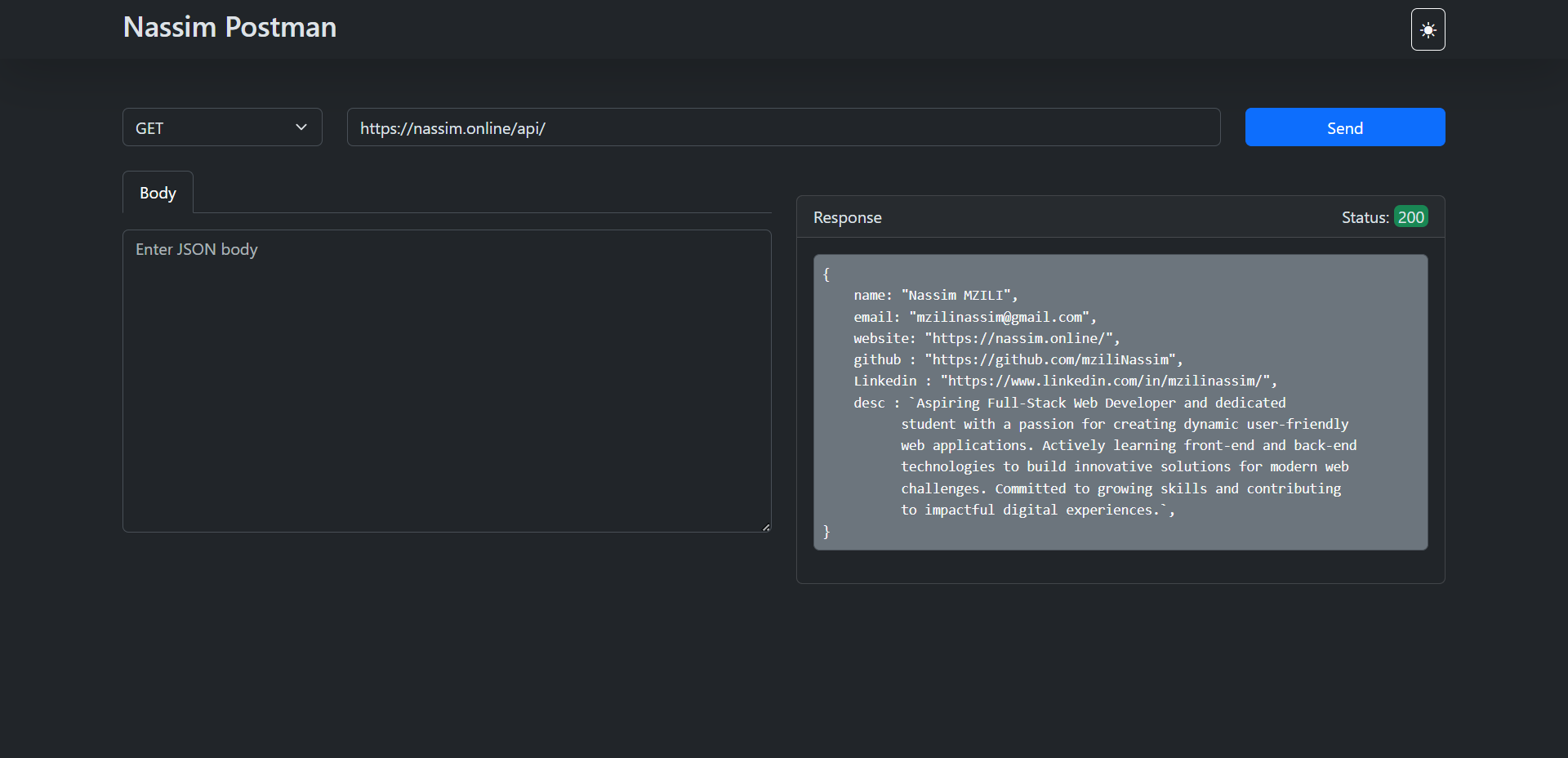1568x758 pixels.
Task: Click the "Status:" label text
Action: pyautogui.click(x=1365, y=217)
